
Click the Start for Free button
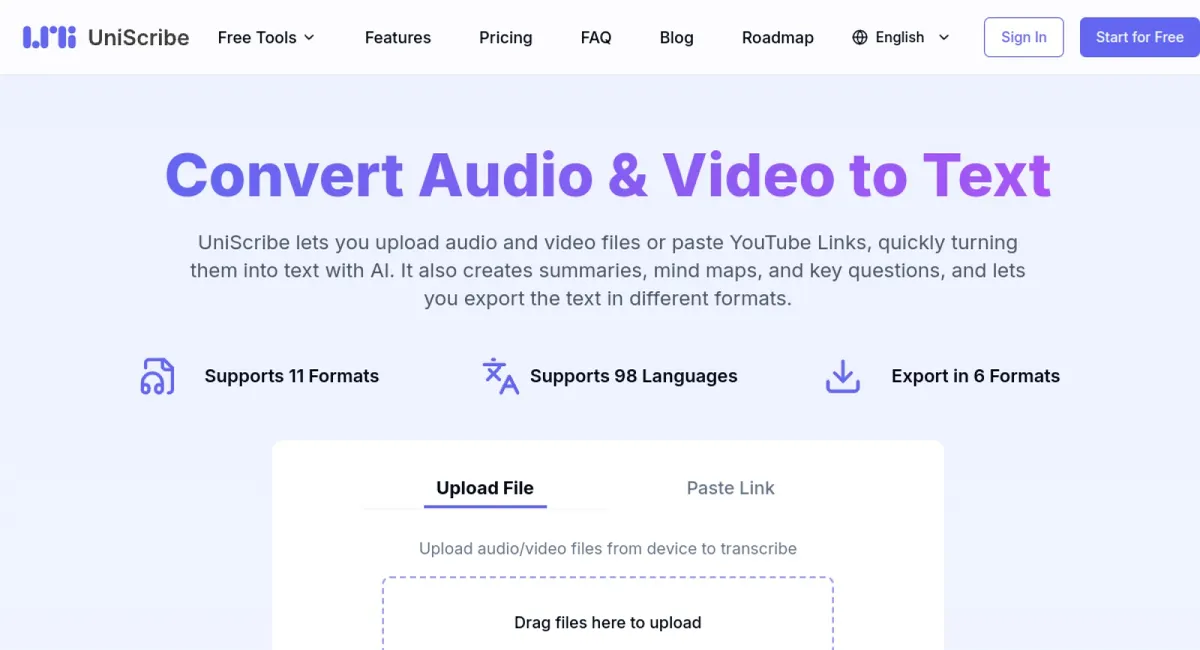[1140, 37]
